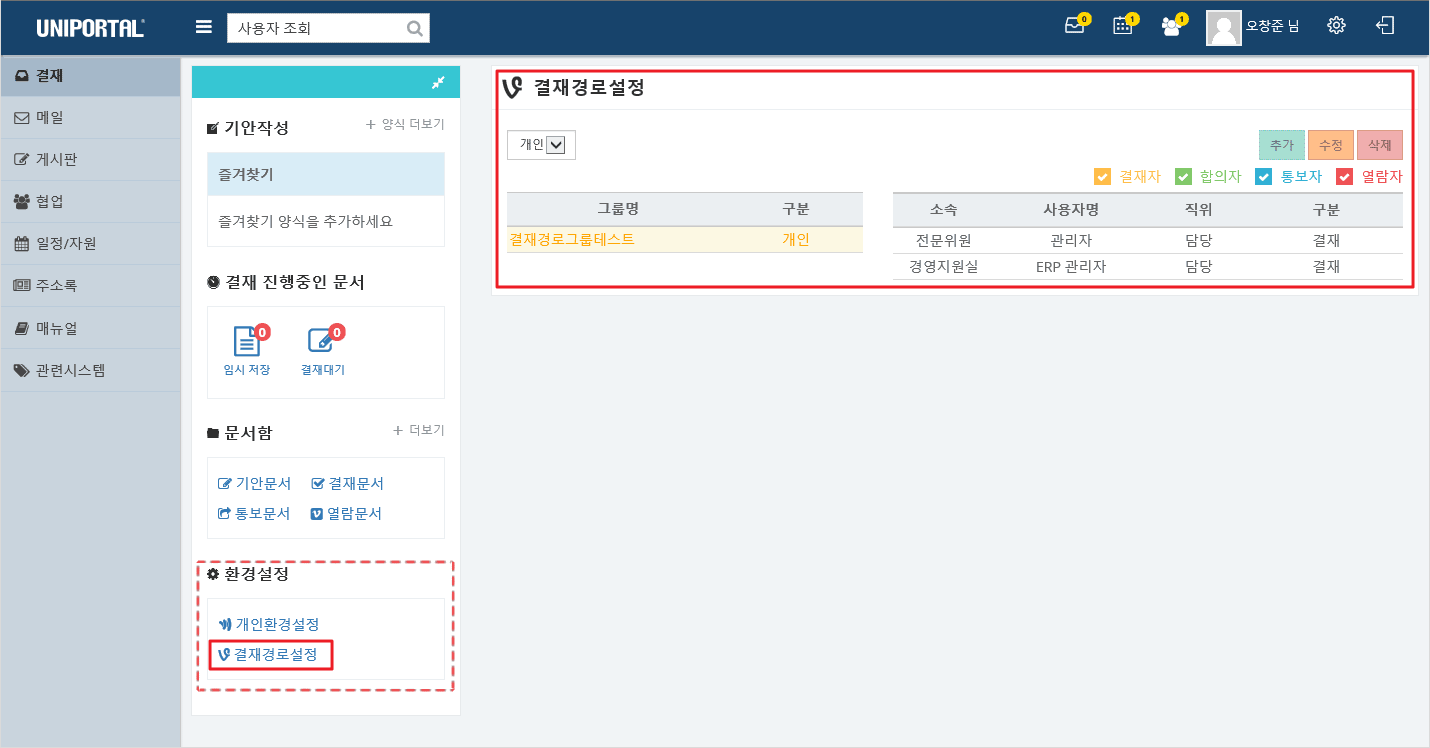
Task: Open the 주소록 sidebar menu
Action: 90,286
